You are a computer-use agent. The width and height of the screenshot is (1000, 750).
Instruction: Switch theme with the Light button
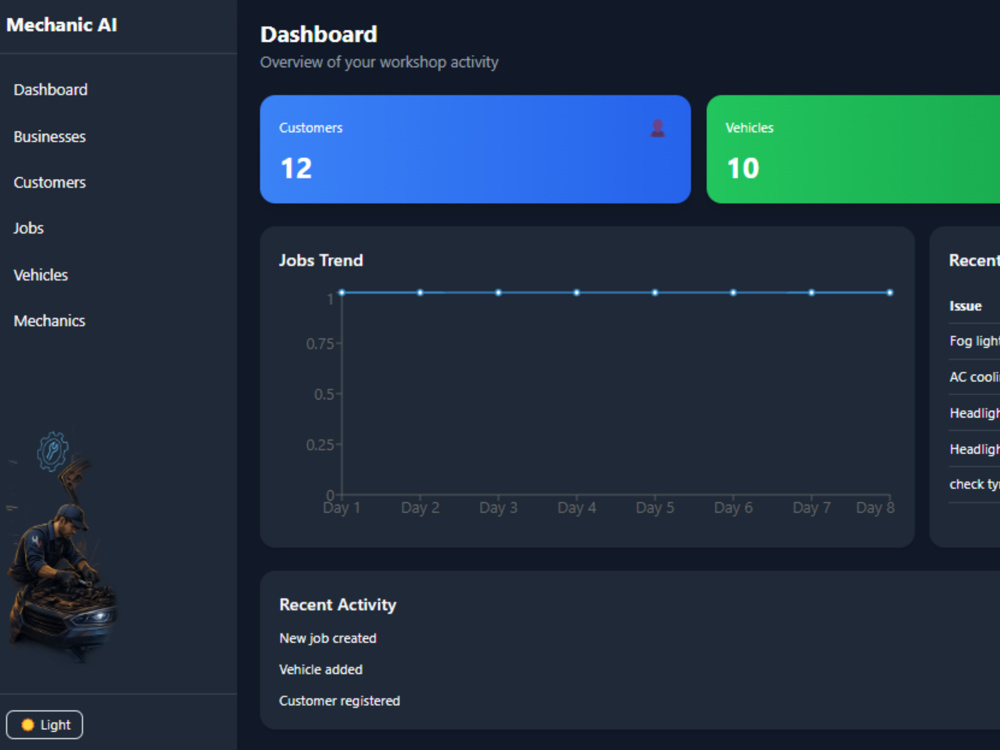[x=45, y=724]
